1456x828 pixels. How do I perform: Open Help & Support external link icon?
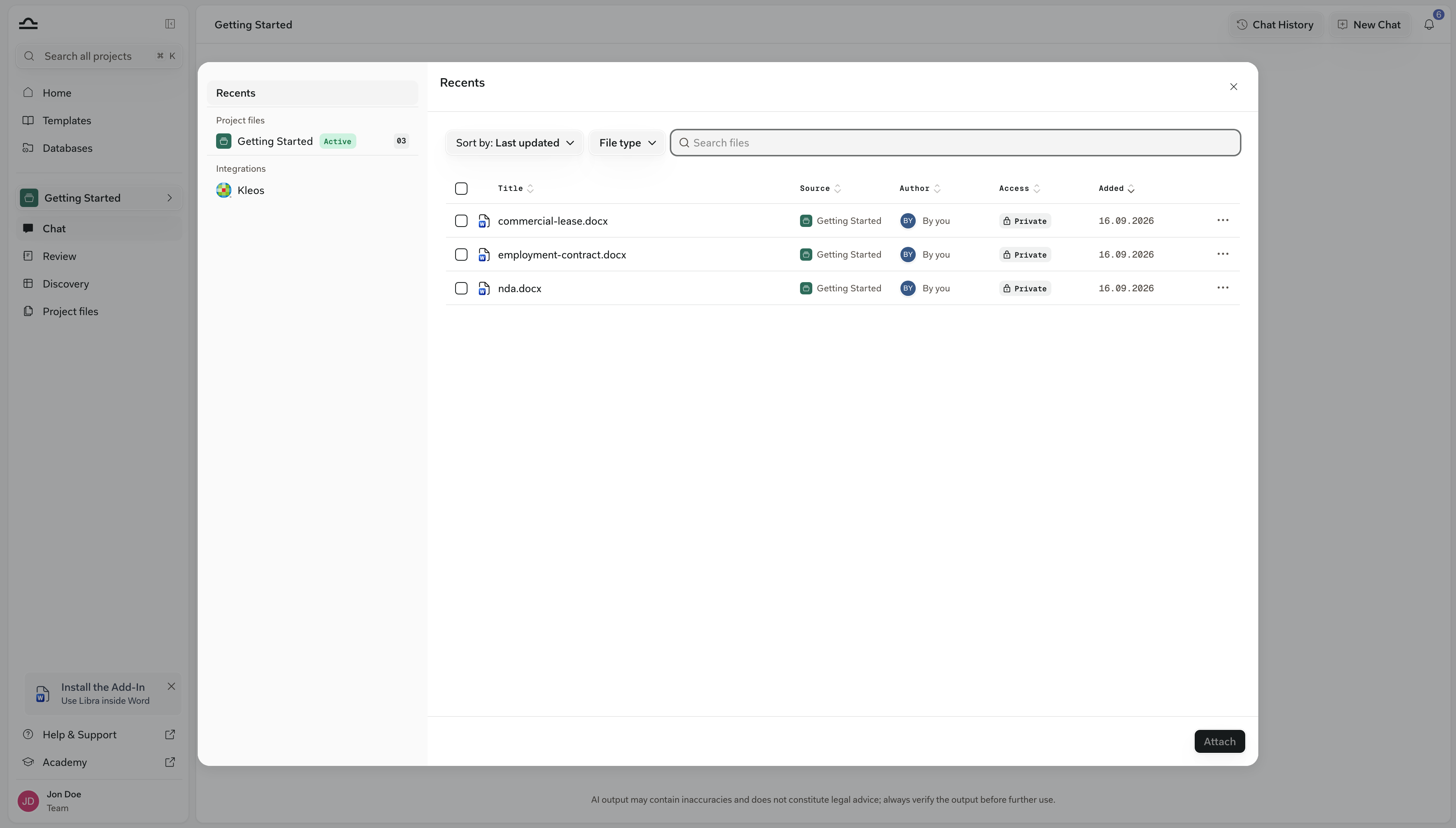tap(170, 734)
